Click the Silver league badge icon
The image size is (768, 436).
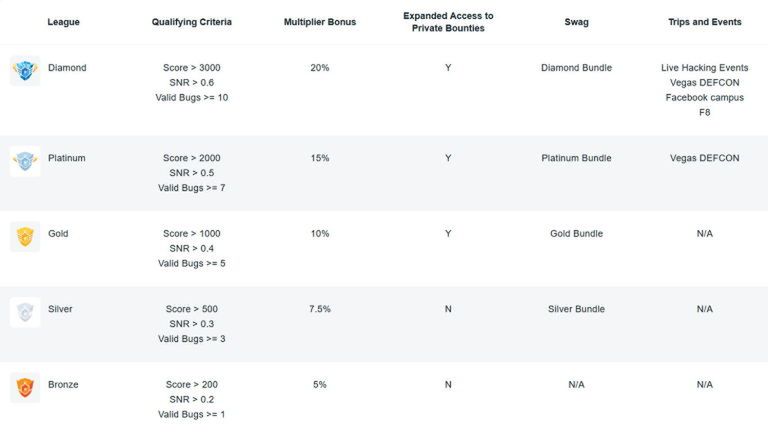[x=25, y=312]
